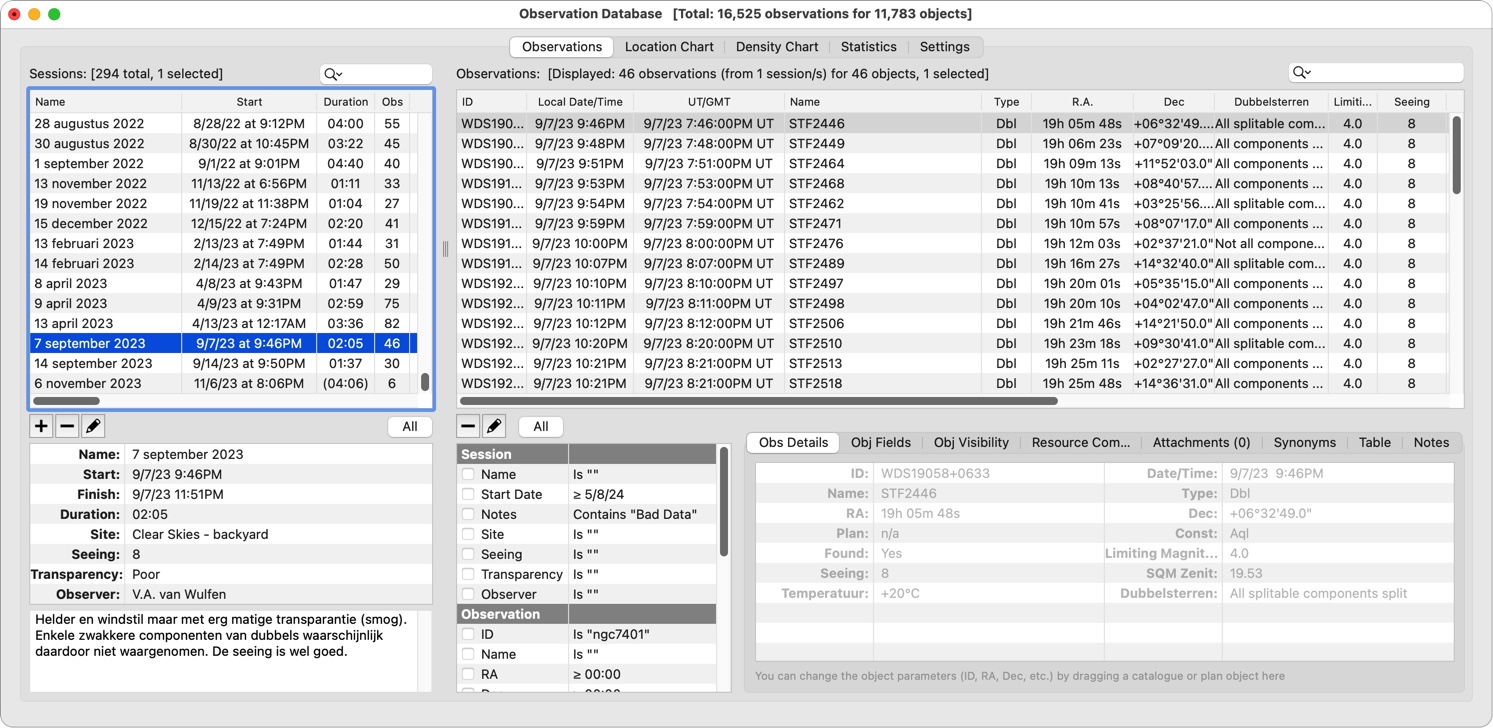The width and height of the screenshot is (1493, 728).
Task: Select the STF2476 observation row
Action: [952, 243]
